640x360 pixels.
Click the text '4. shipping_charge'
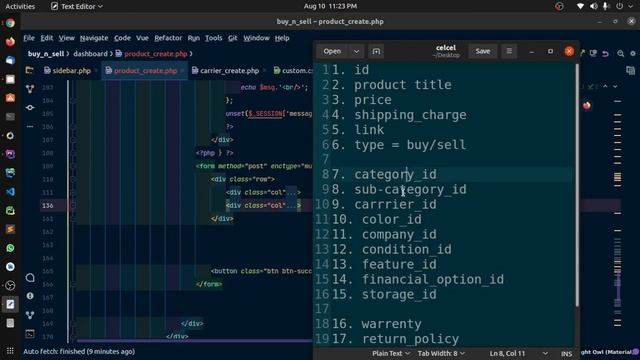[399, 115]
